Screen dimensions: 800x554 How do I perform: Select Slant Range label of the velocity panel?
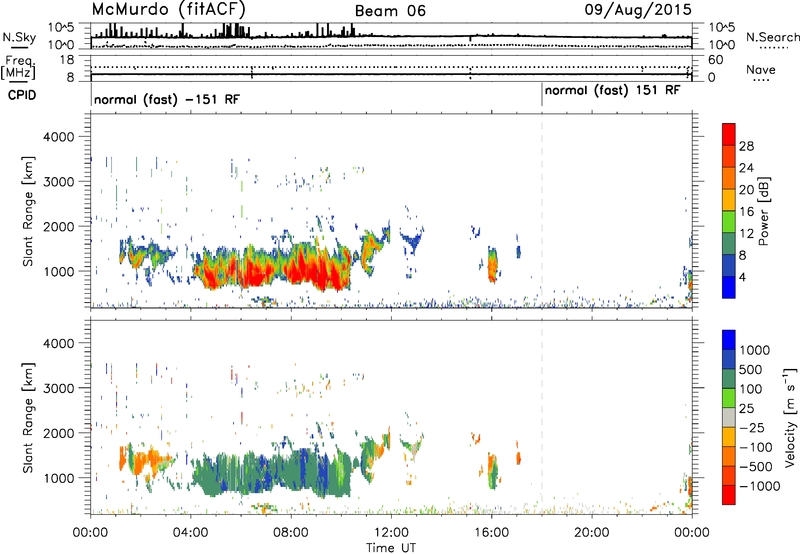[x=28, y=418]
